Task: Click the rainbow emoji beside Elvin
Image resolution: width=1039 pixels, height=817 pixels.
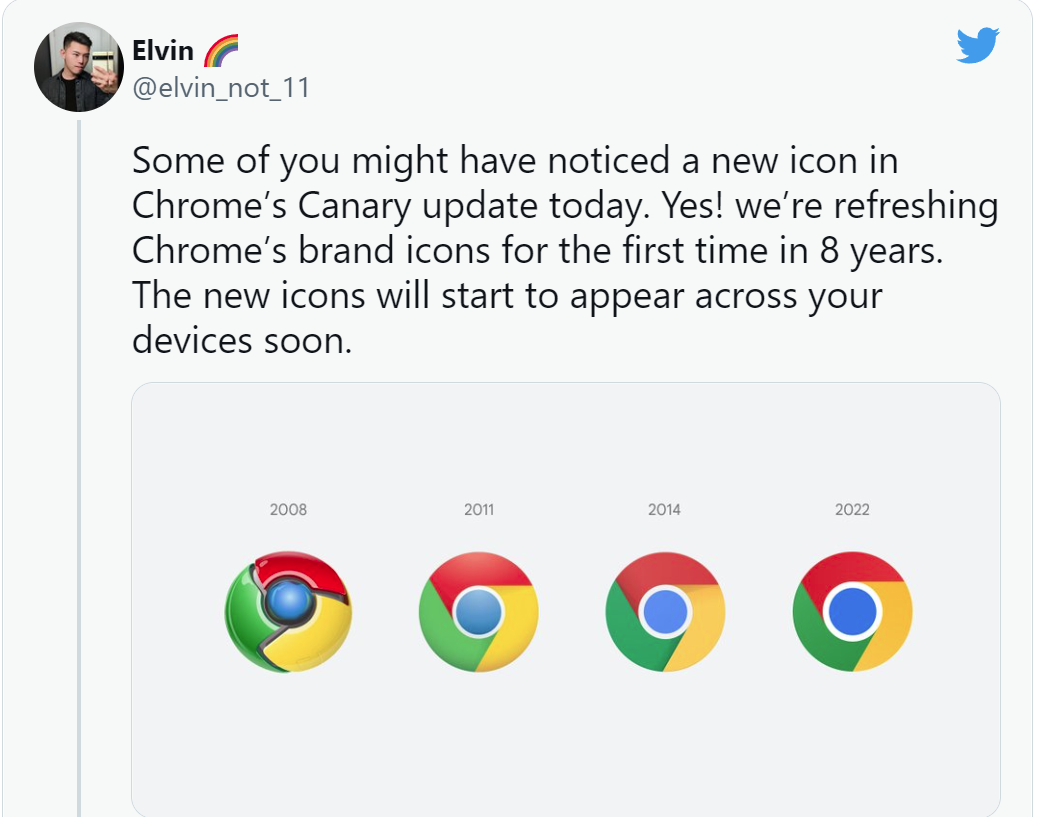Action: (220, 49)
